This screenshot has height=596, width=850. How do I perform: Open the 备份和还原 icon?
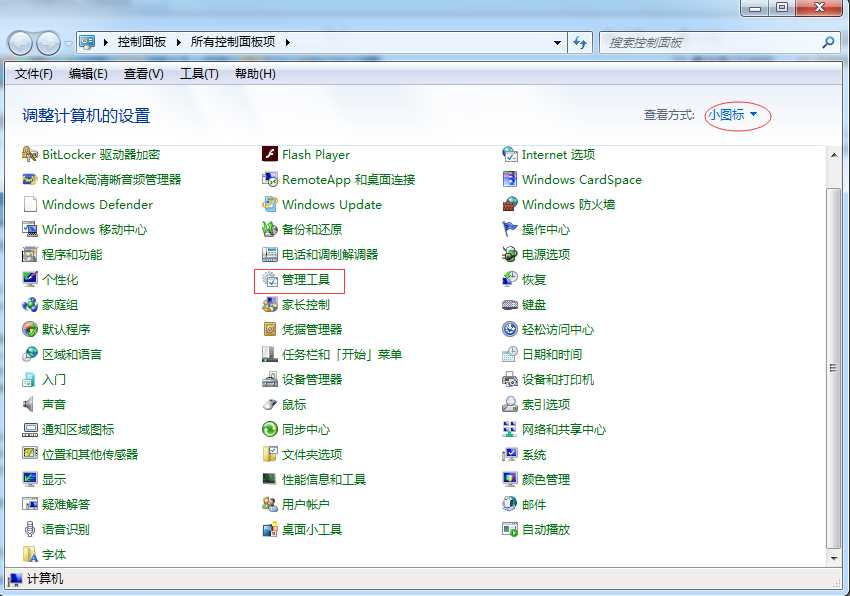click(269, 229)
